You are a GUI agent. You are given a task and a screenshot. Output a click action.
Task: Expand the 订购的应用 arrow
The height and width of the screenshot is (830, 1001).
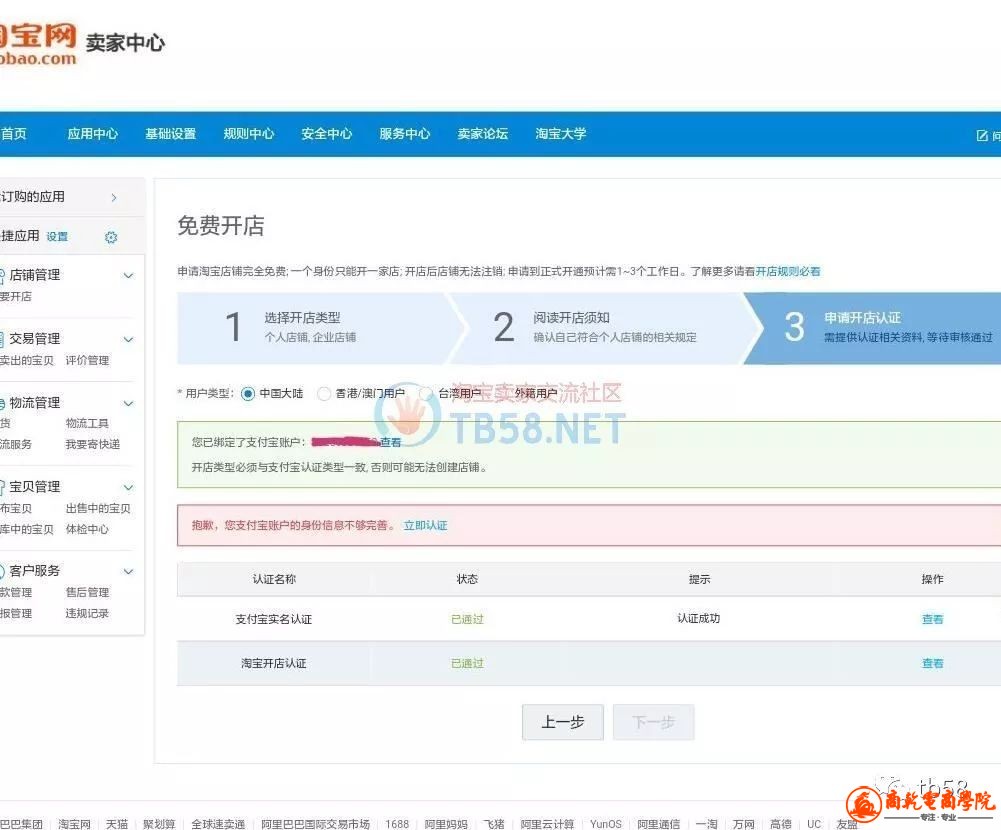point(114,198)
